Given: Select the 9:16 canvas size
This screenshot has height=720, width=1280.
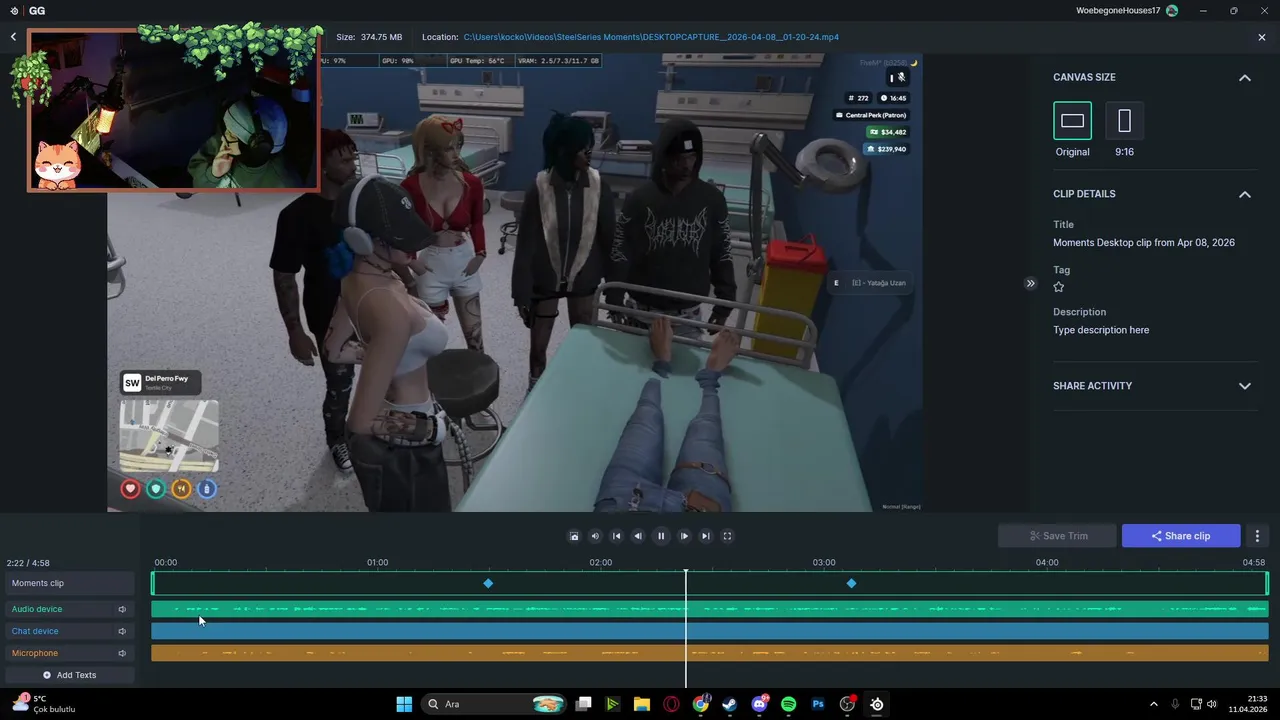Looking at the screenshot, I should coord(1124,121).
